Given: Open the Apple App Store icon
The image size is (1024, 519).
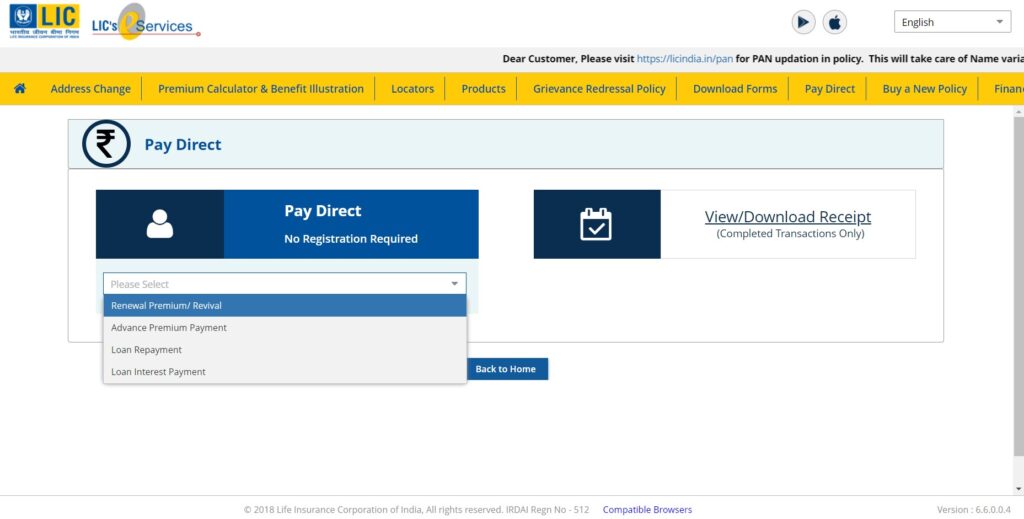Looking at the screenshot, I should [834, 22].
